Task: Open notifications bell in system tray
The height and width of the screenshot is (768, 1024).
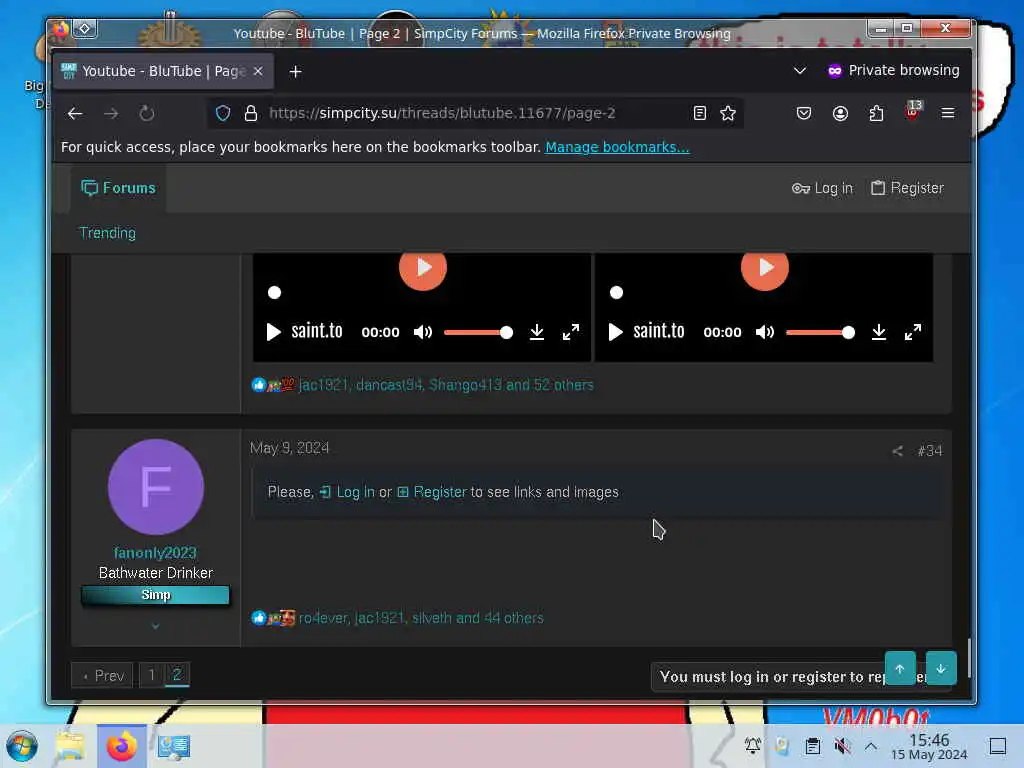Action: tap(752, 745)
